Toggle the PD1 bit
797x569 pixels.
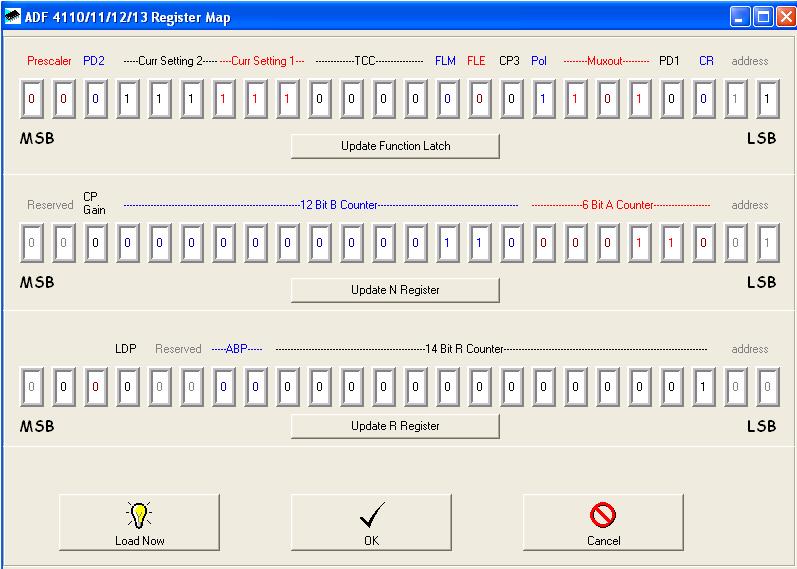tap(671, 99)
